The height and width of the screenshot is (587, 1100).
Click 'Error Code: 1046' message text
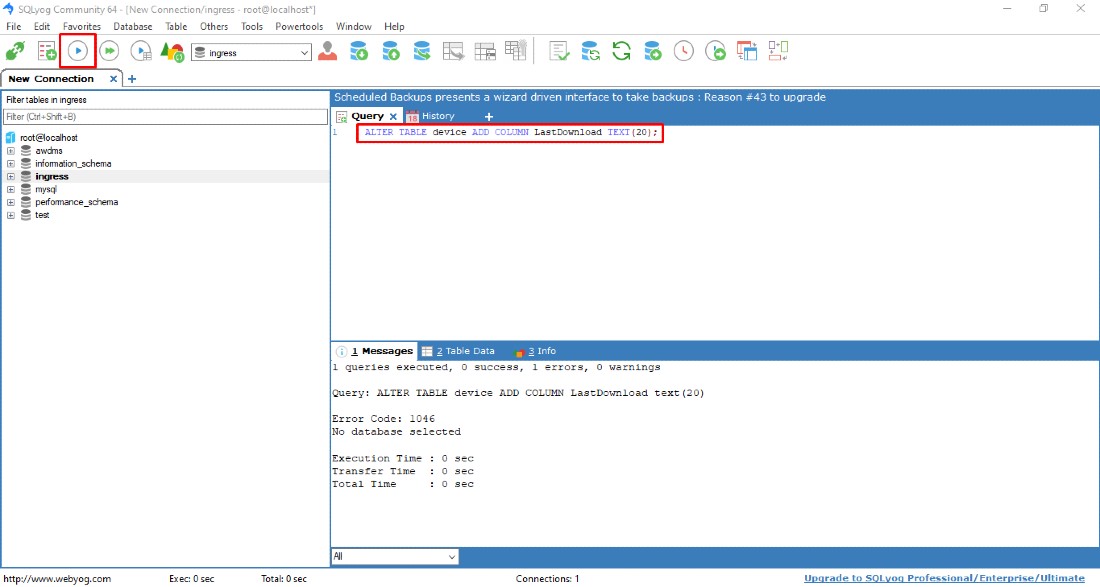pos(383,419)
